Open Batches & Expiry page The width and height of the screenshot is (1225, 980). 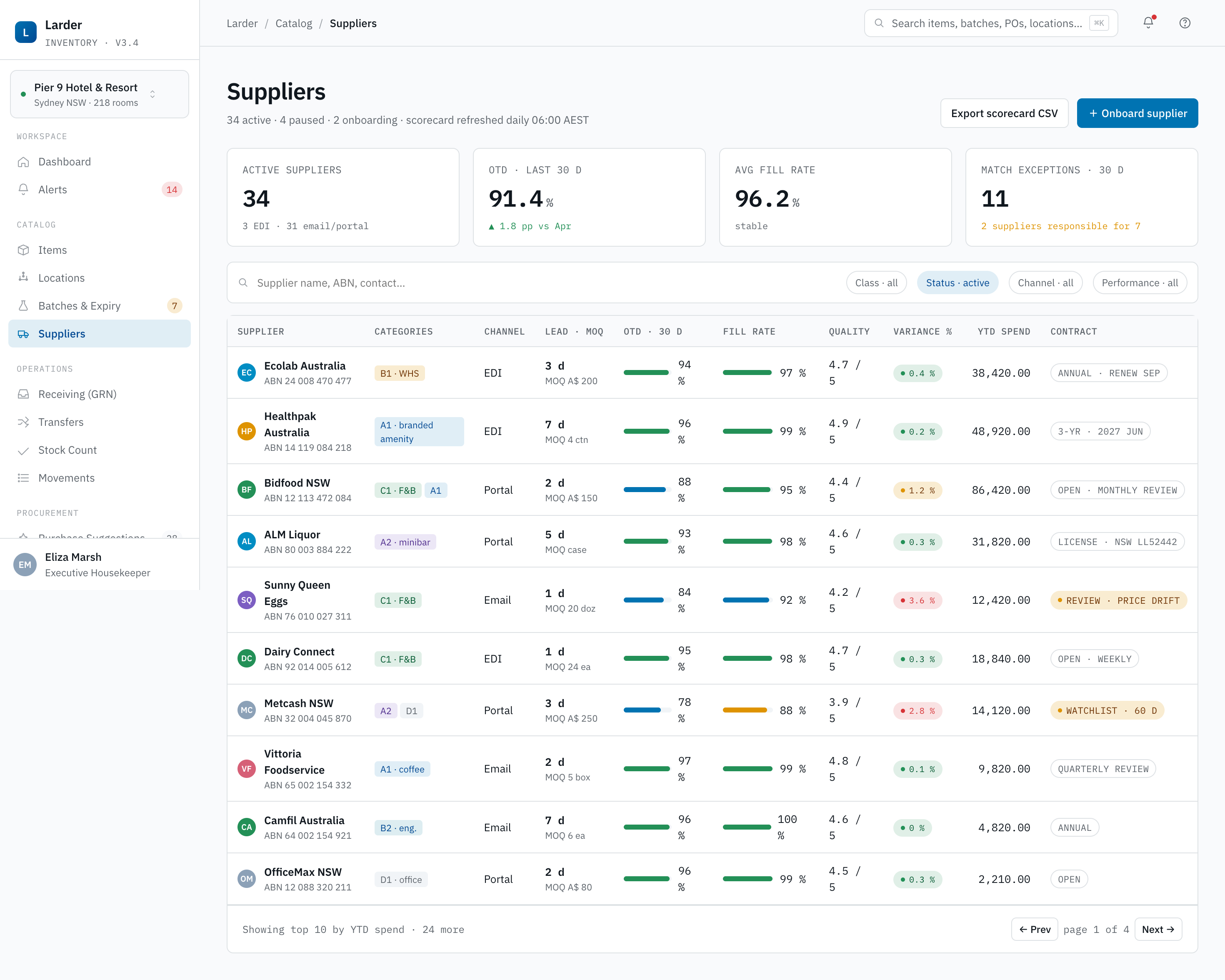tap(100, 306)
